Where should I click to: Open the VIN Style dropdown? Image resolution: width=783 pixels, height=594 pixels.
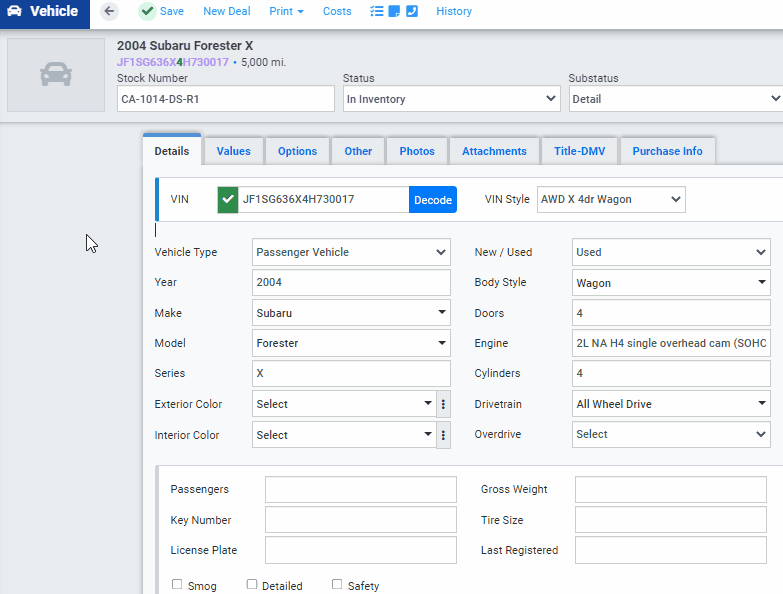tap(611, 199)
